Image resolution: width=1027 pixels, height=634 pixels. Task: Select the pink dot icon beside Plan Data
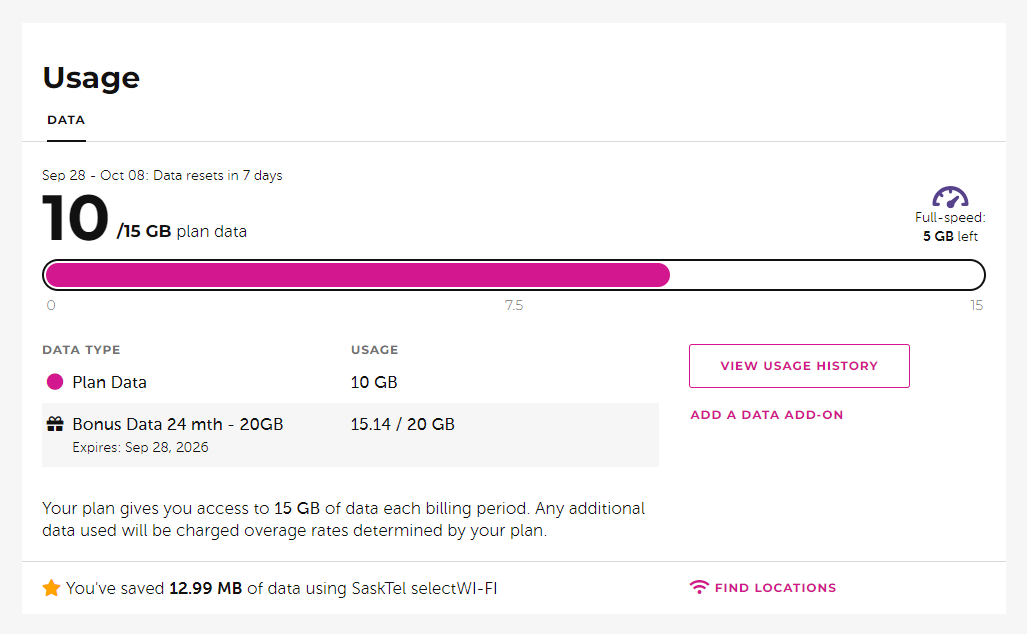[x=55, y=382]
